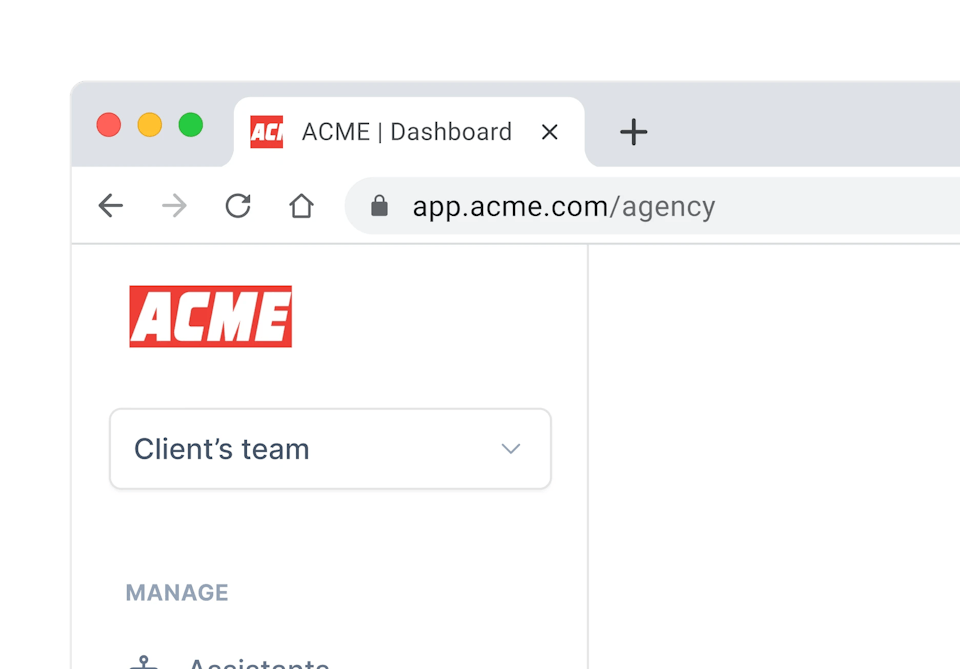Click the Assistants icon under Manage
The image size is (960, 669).
tap(144, 662)
